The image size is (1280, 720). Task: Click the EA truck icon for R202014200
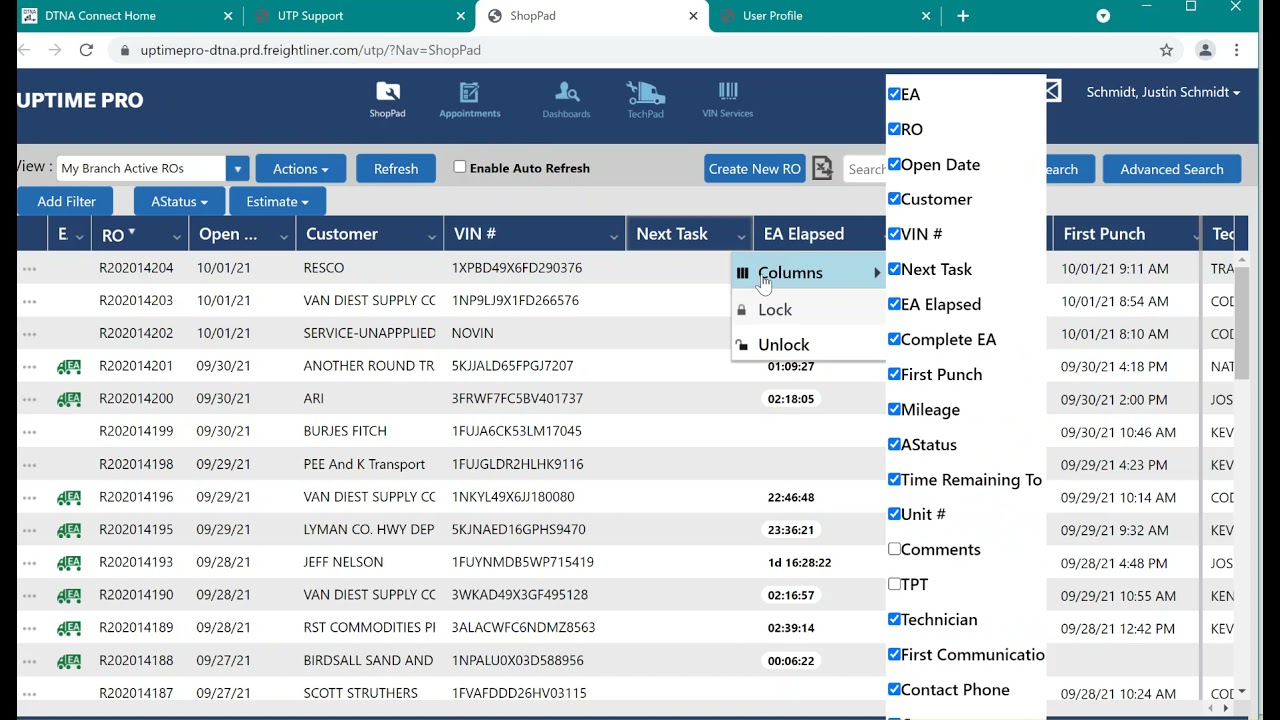click(69, 400)
